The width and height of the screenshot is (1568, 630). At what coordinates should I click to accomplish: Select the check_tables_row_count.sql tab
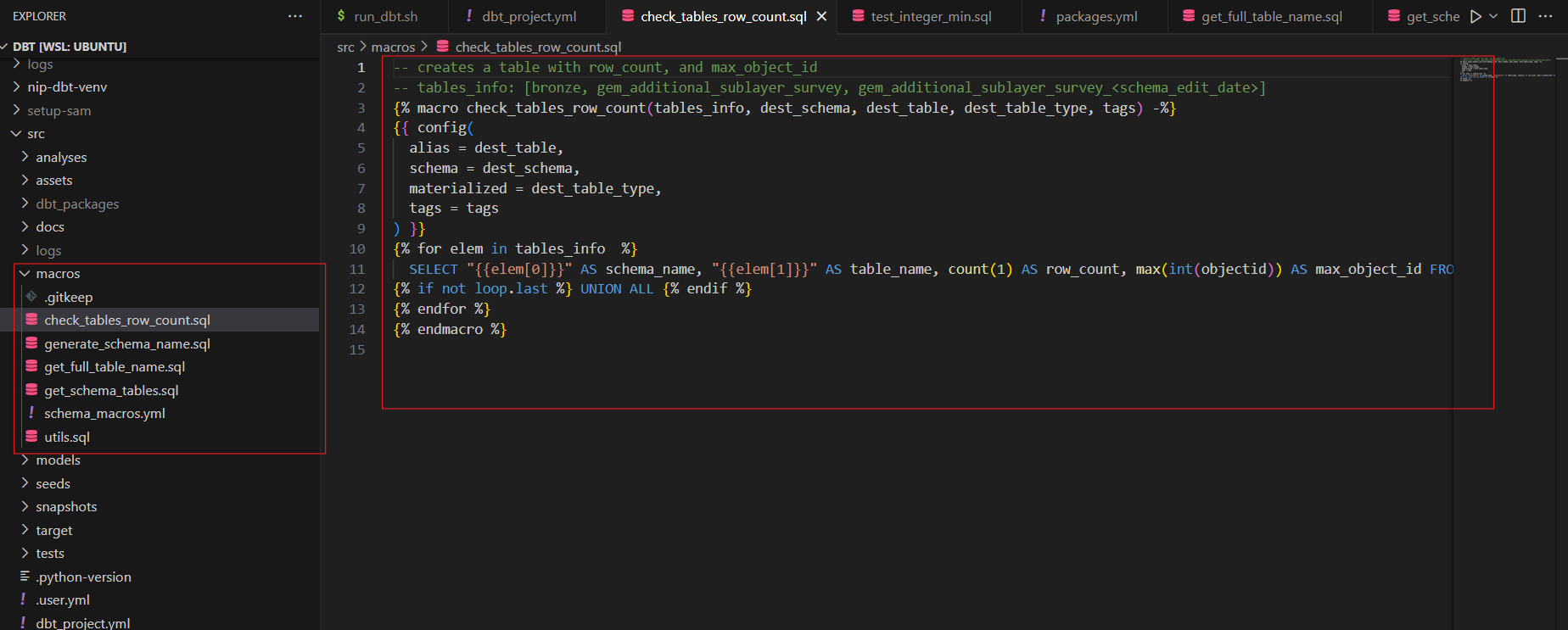click(721, 16)
